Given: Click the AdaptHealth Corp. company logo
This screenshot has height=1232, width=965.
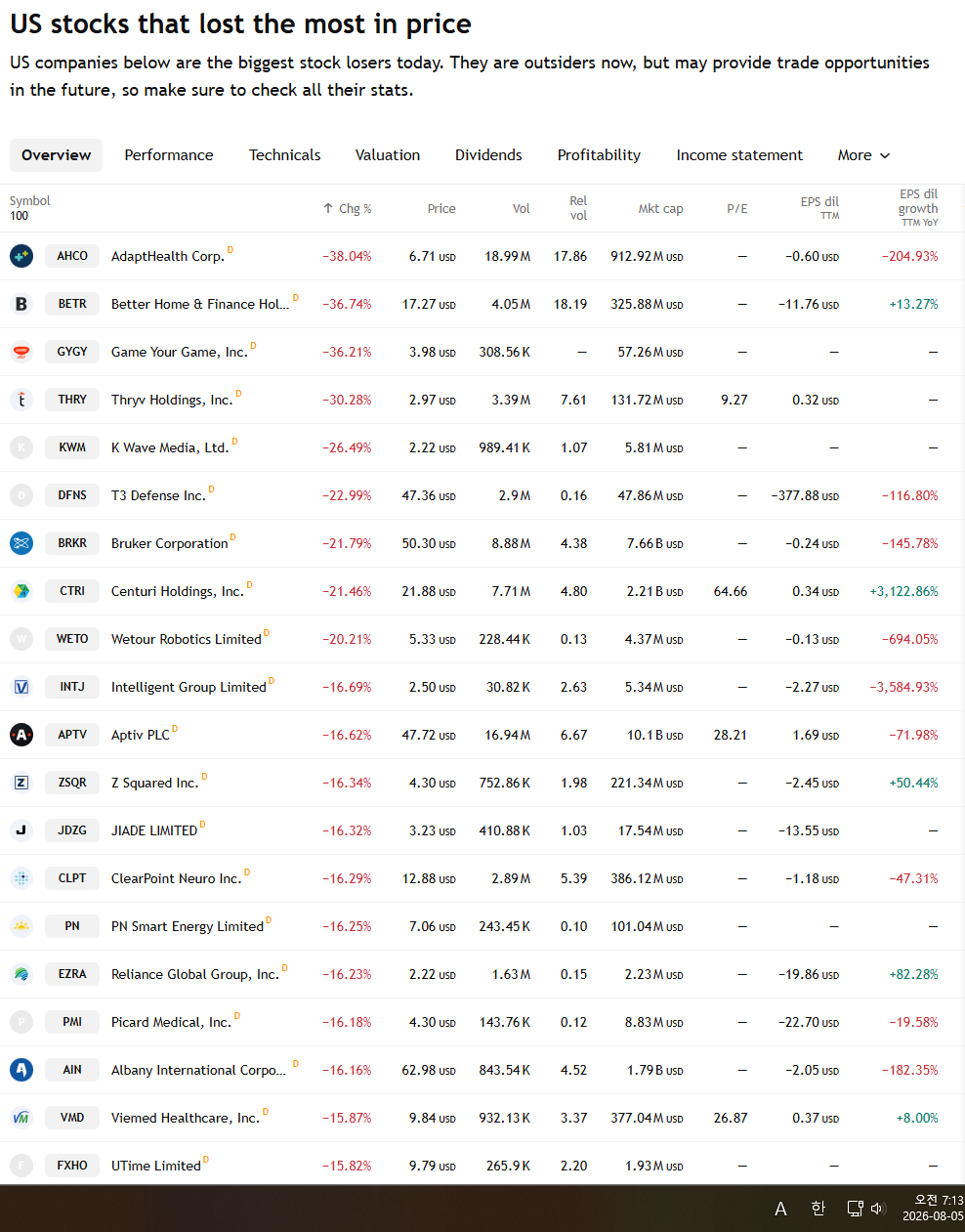Looking at the screenshot, I should tap(21, 256).
